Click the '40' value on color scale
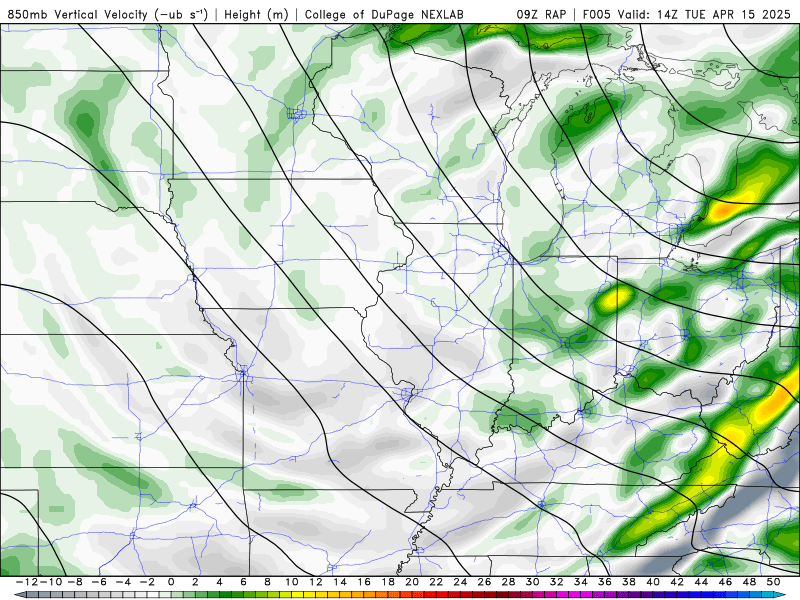The image size is (800, 600). [x=653, y=582]
